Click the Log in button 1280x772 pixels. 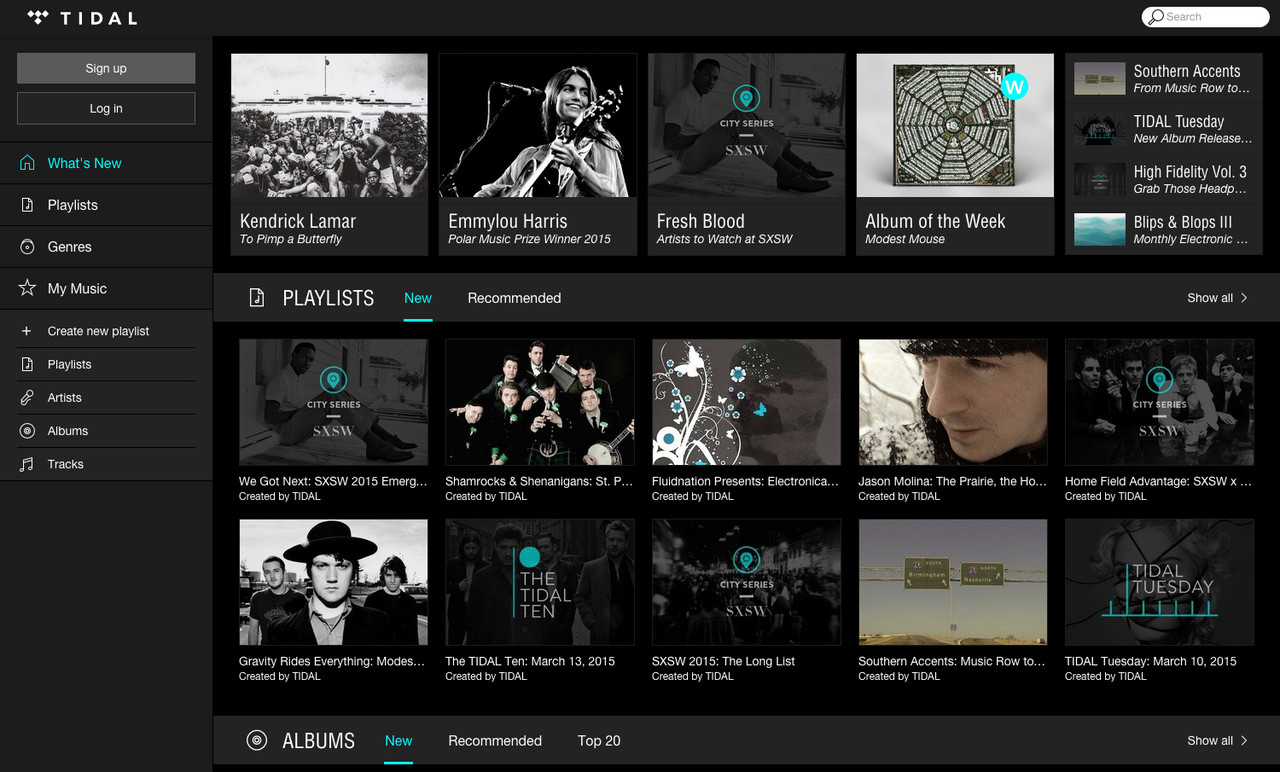coord(105,108)
